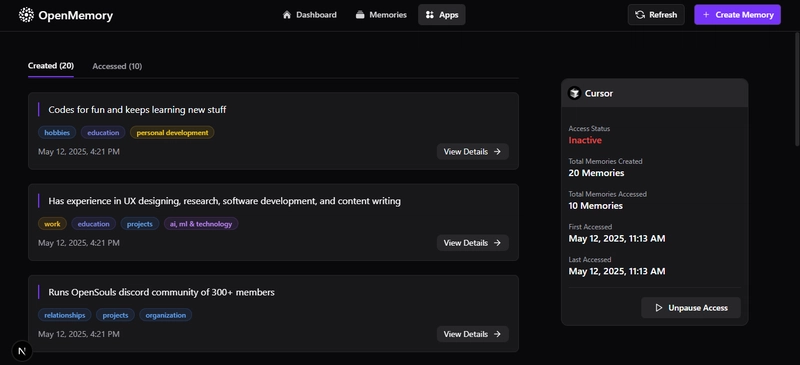Open the Apps nav item
The image size is (800, 365).
tap(442, 15)
